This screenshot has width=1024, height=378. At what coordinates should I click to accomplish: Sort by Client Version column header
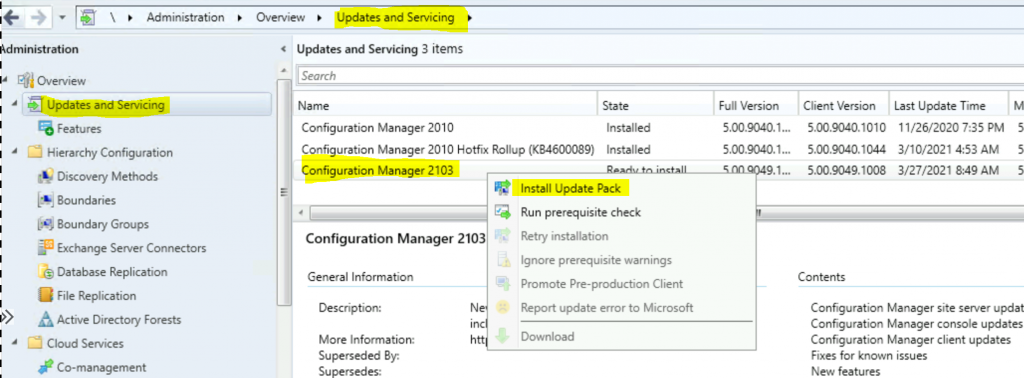pos(844,106)
